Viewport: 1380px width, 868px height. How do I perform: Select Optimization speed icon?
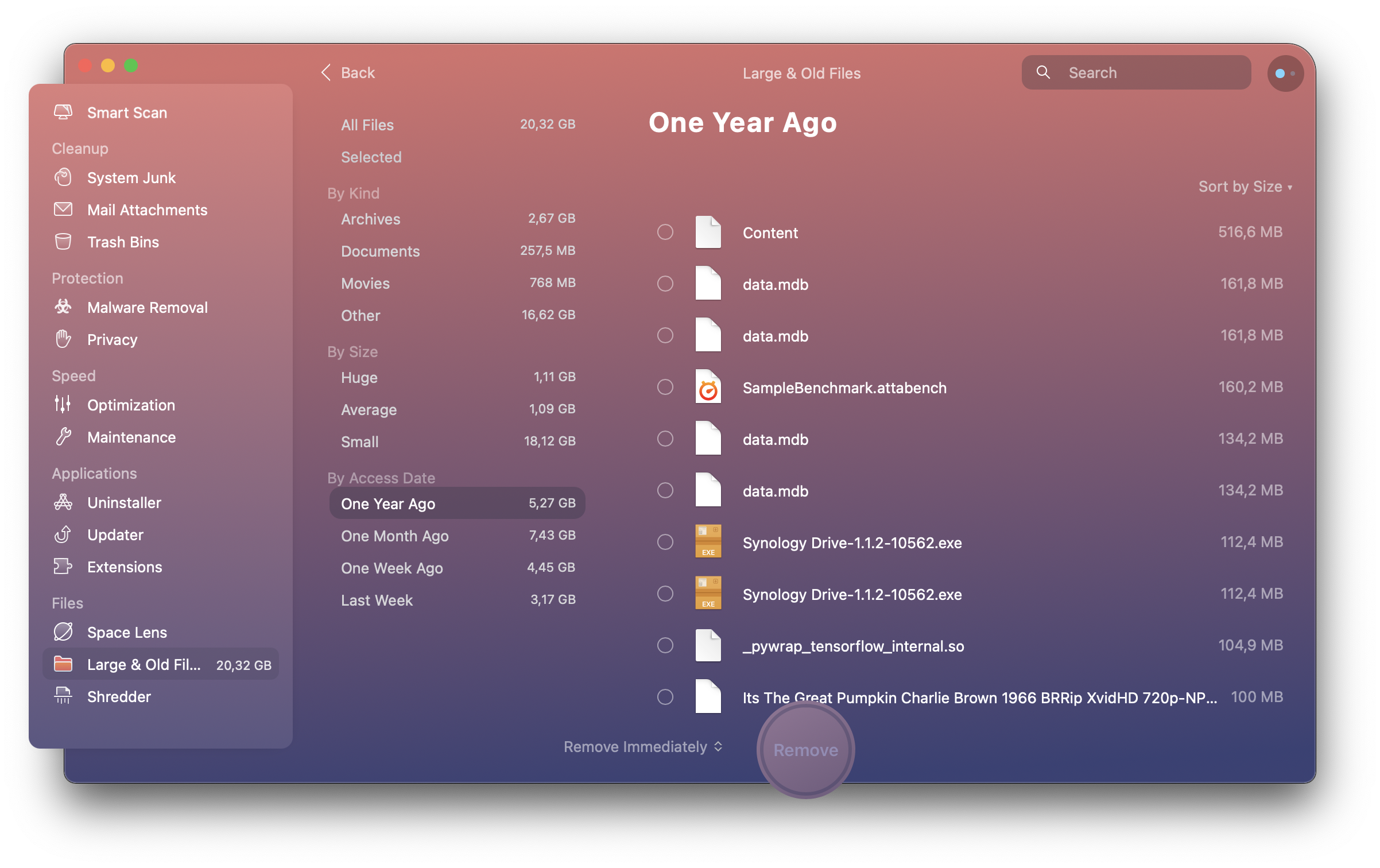[x=64, y=404]
